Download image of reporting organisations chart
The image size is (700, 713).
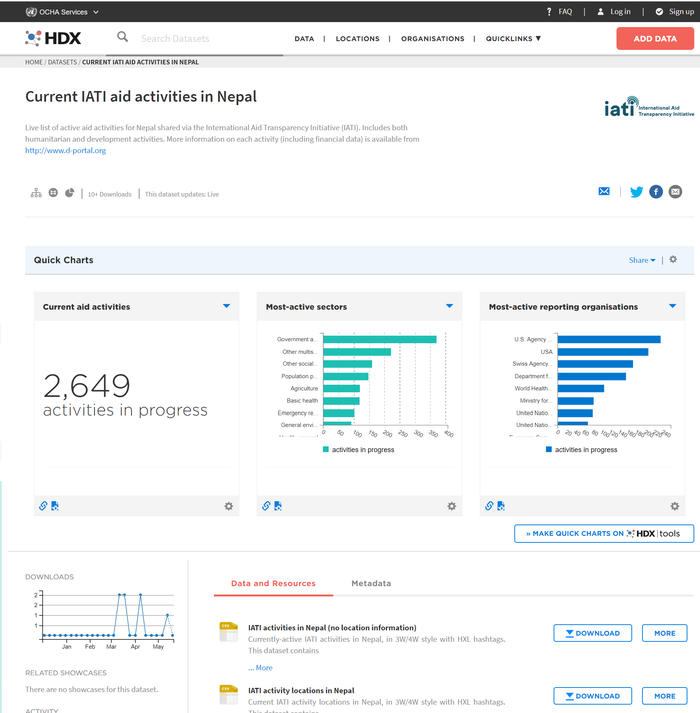pyautogui.click(x=501, y=506)
